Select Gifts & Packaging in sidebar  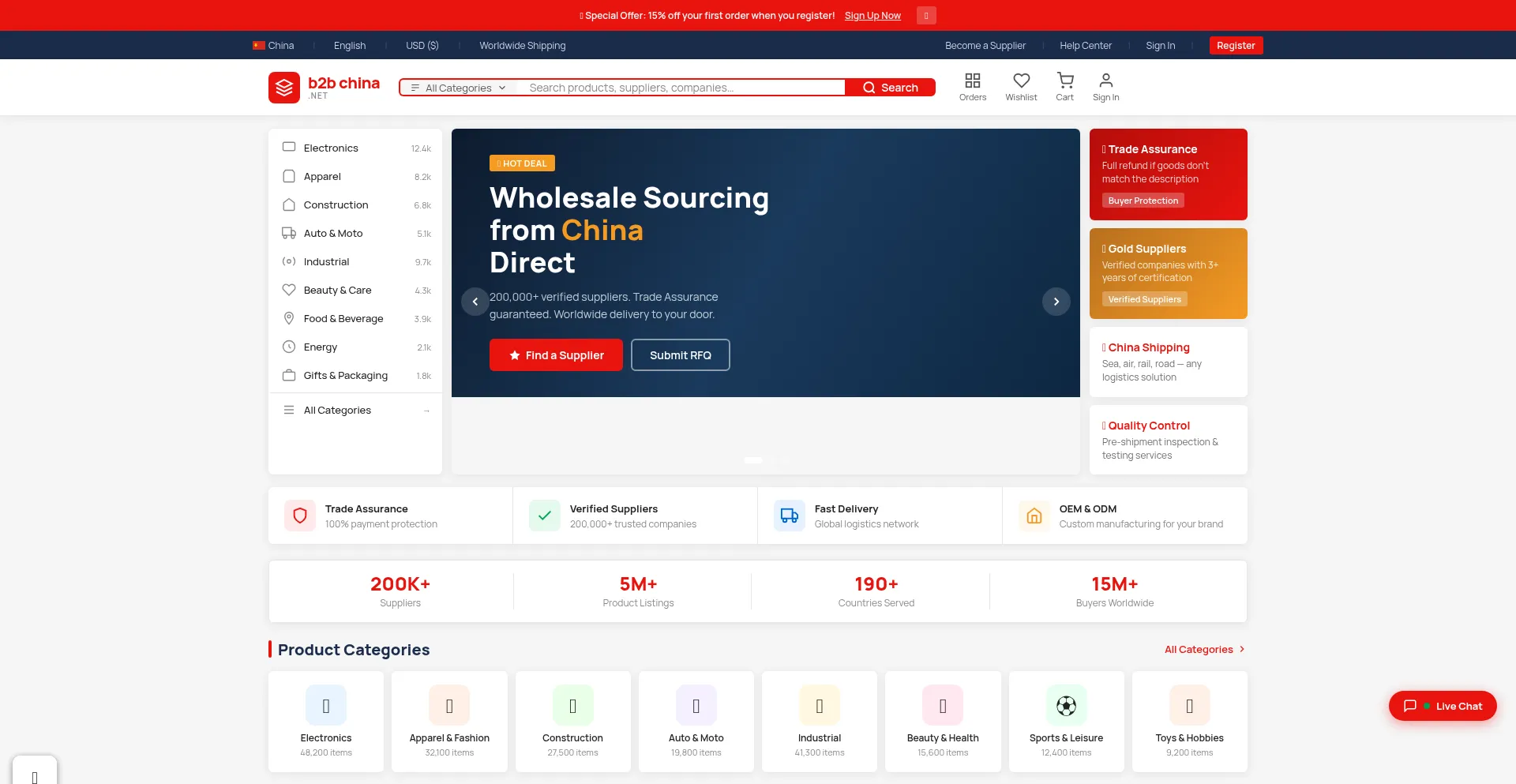355,375
